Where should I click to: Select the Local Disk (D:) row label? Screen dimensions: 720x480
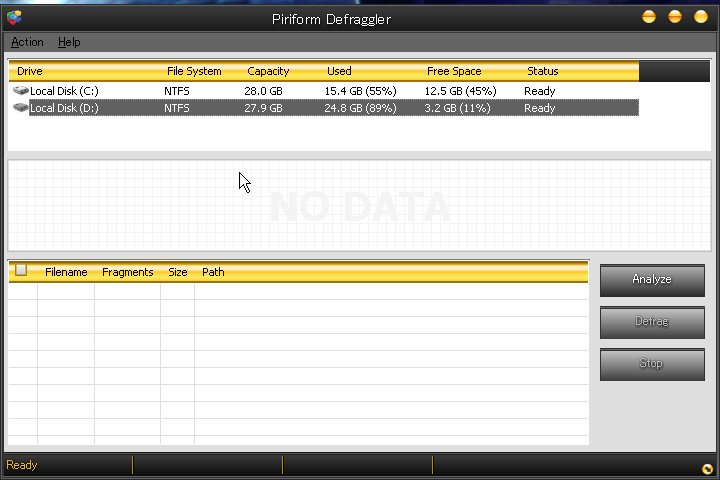64,108
